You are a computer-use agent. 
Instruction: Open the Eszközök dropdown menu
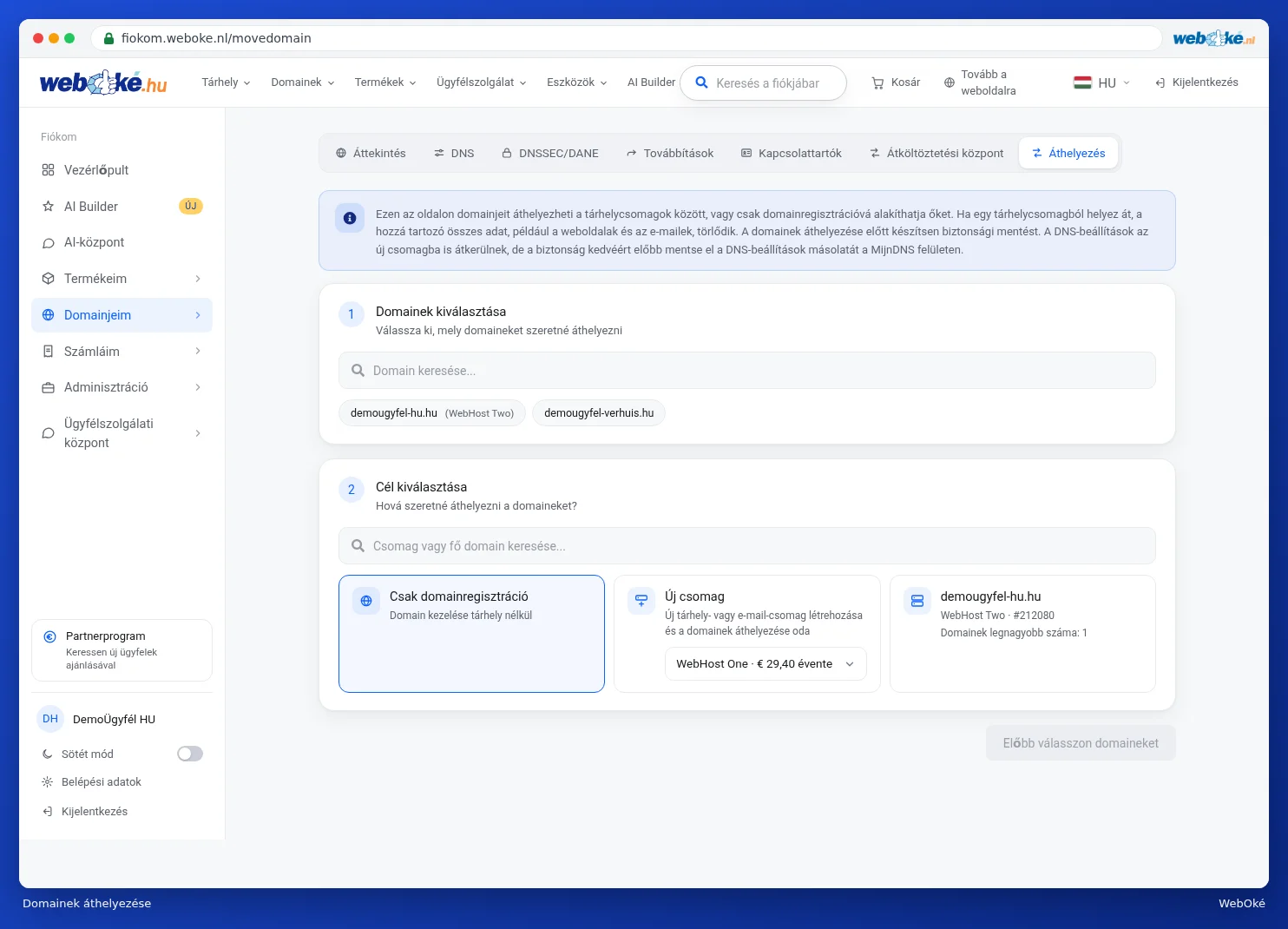click(577, 82)
